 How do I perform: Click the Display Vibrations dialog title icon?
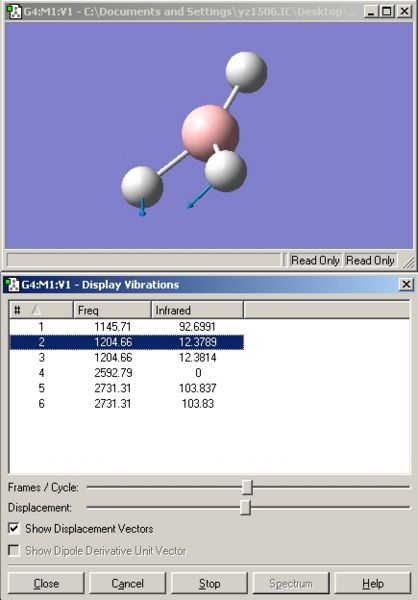[x=12, y=284]
